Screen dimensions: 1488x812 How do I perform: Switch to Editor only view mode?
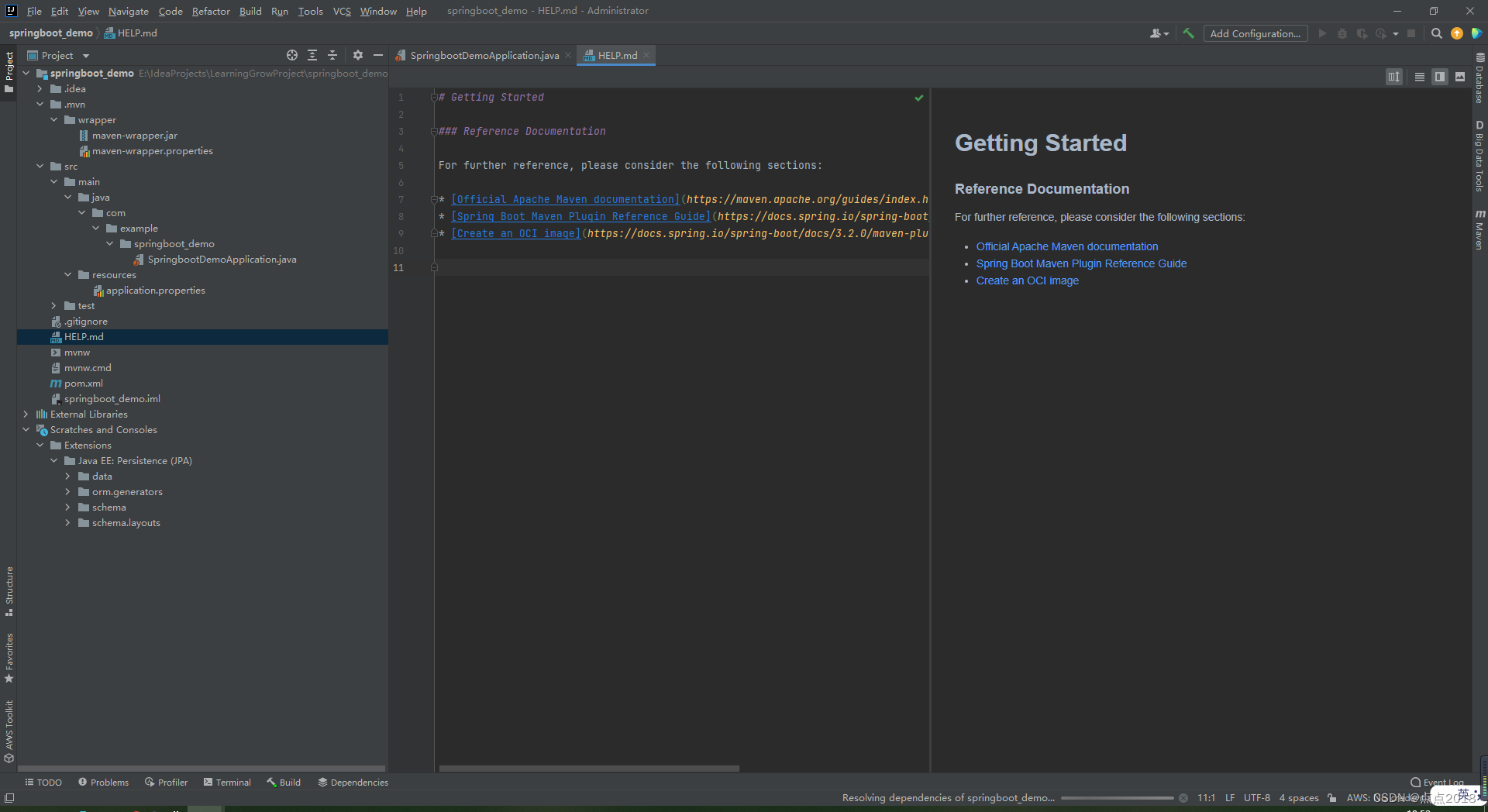(x=1420, y=77)
